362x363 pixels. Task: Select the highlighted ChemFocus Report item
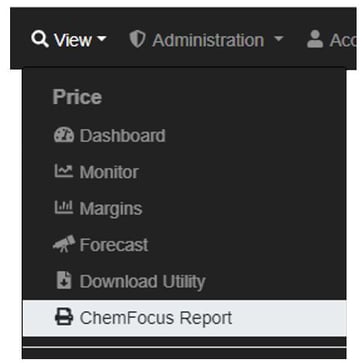coord(184,318)
